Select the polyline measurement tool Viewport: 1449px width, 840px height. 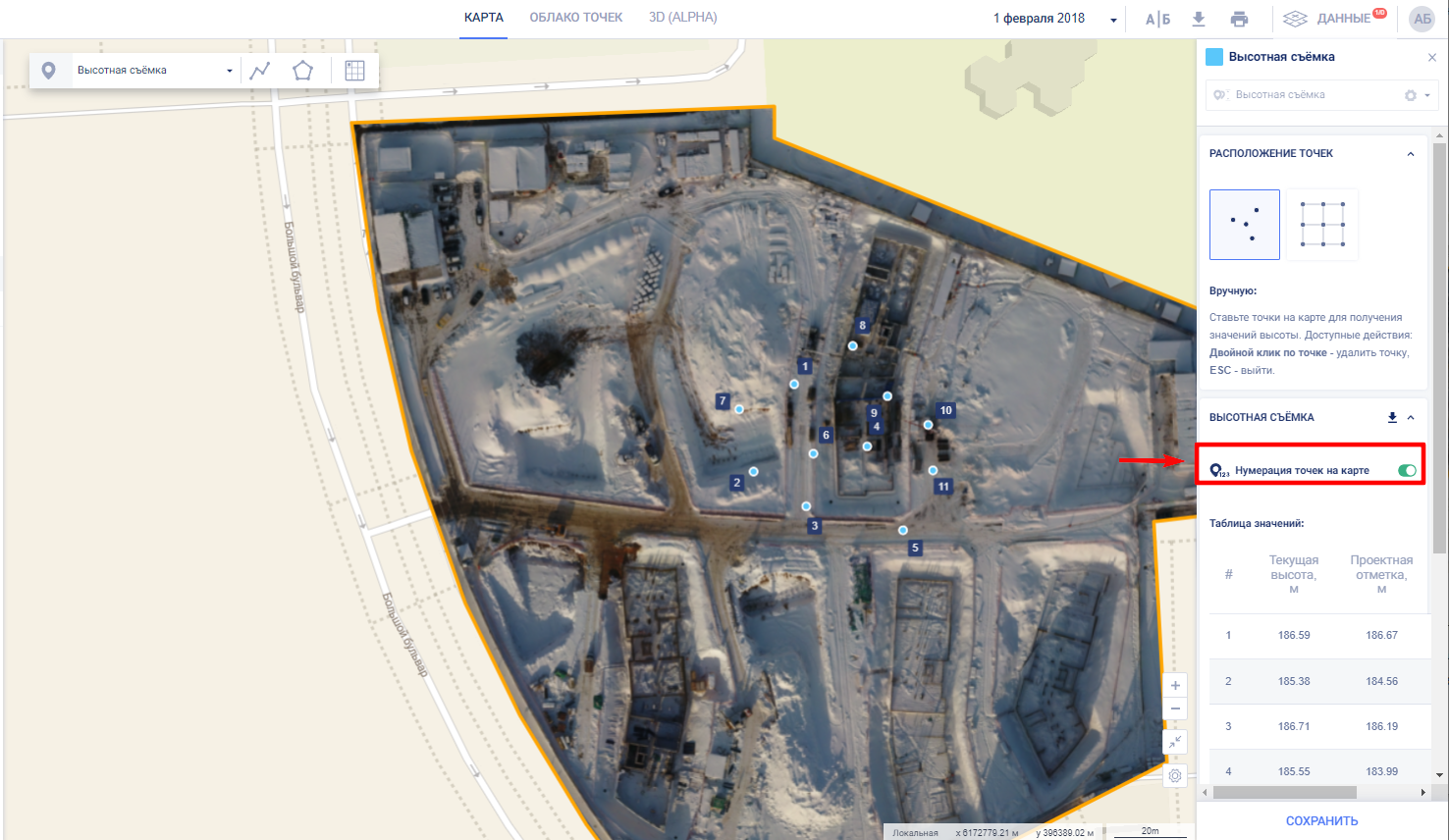click(x=260, y=71)
